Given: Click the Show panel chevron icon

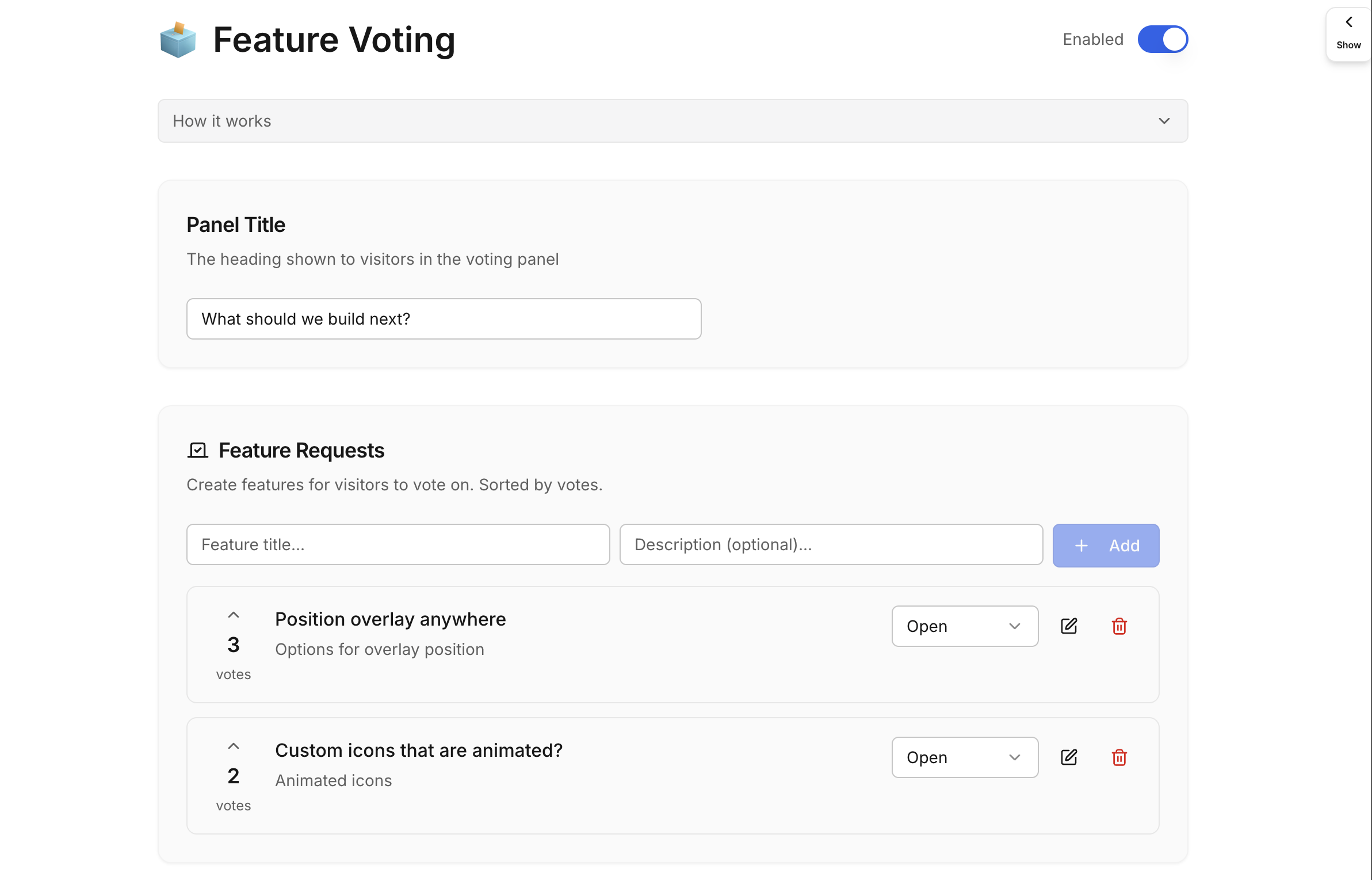Looking at the screenshot, I should click(1348, 22).
